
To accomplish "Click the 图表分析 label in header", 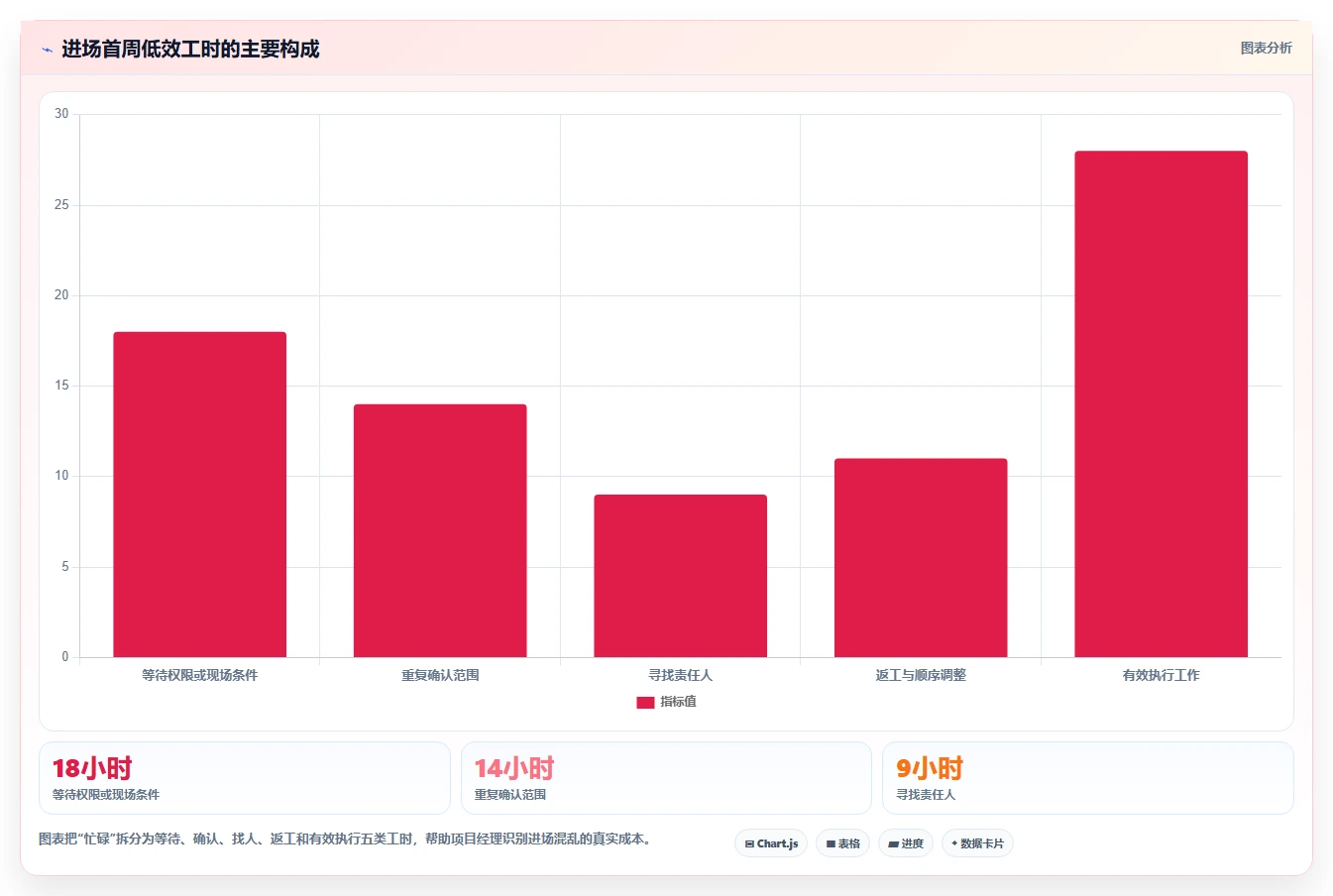I will click(1266, 48).
